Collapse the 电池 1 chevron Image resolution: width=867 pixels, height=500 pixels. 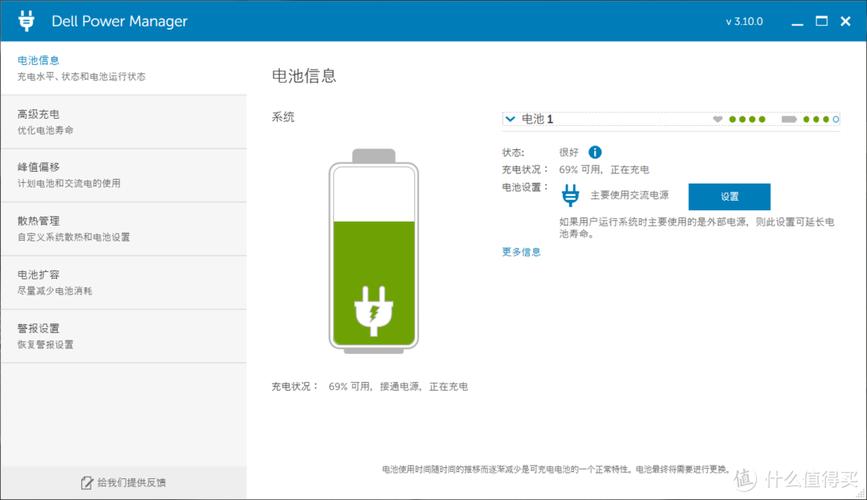(x=510, y=119)
